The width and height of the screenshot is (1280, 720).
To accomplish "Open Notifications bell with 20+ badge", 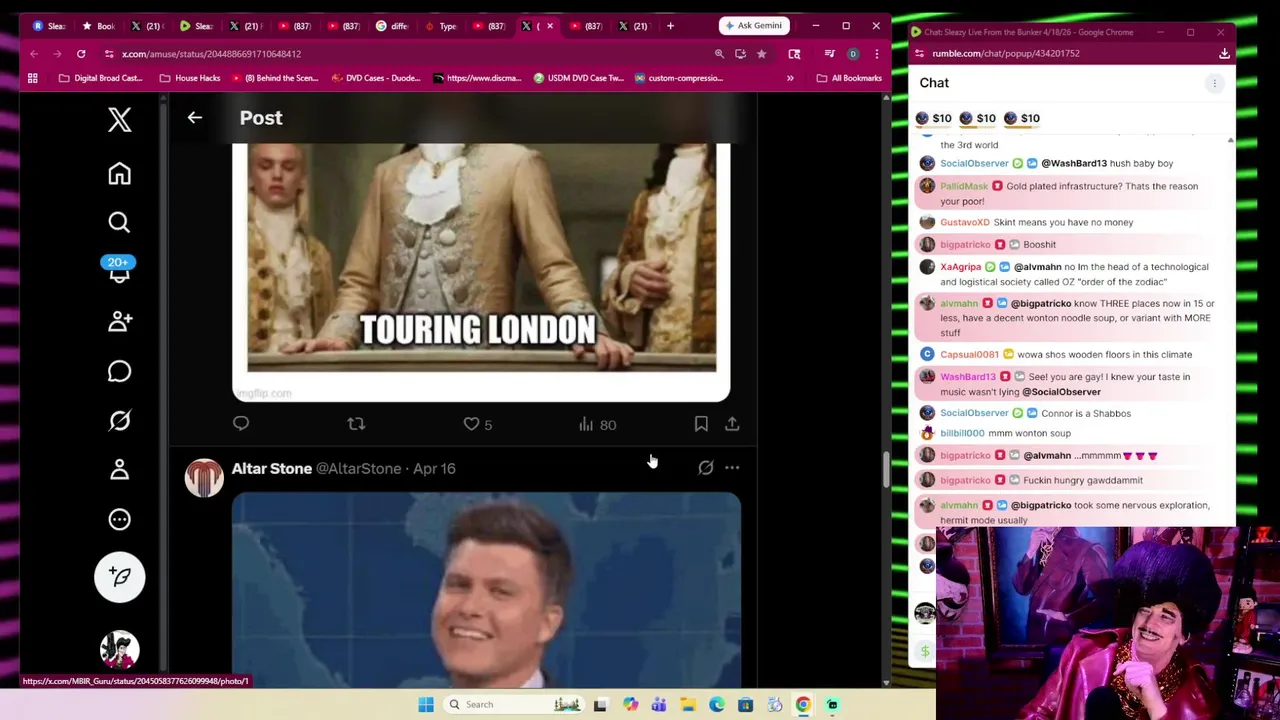I will click(119, 270).
